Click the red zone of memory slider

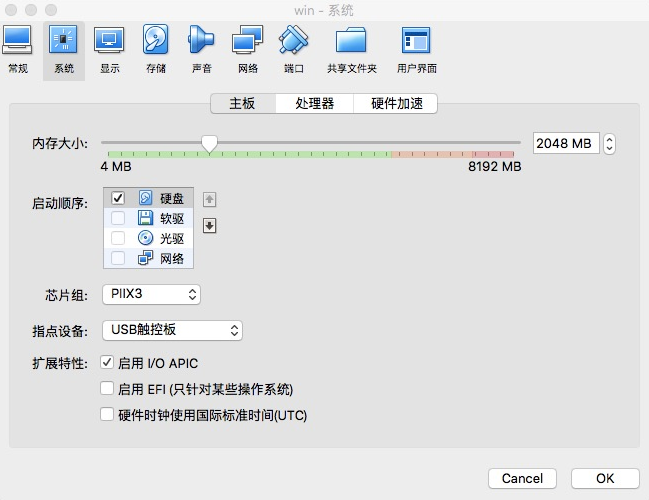click(x=493, y=154)
